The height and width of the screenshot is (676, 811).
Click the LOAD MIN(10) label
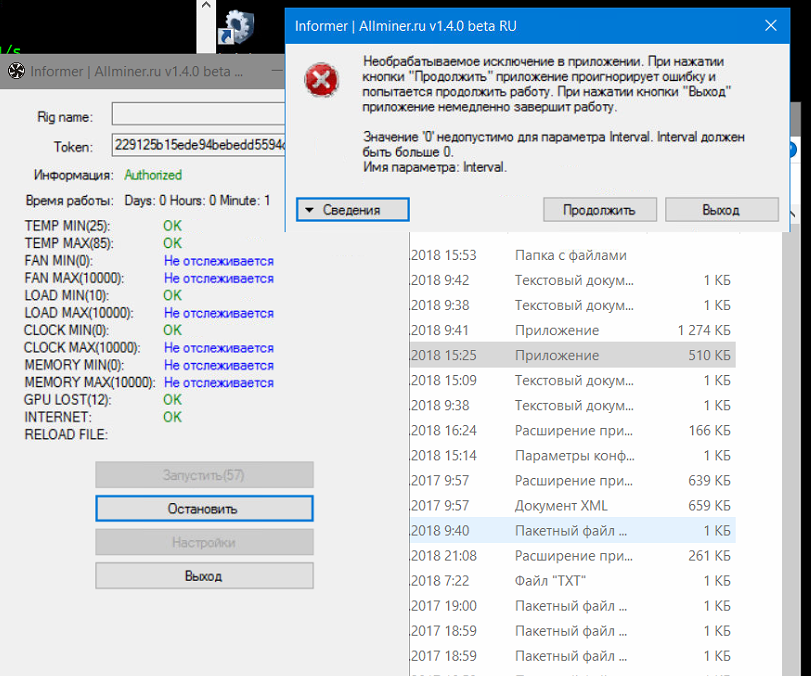click(67, 295)
